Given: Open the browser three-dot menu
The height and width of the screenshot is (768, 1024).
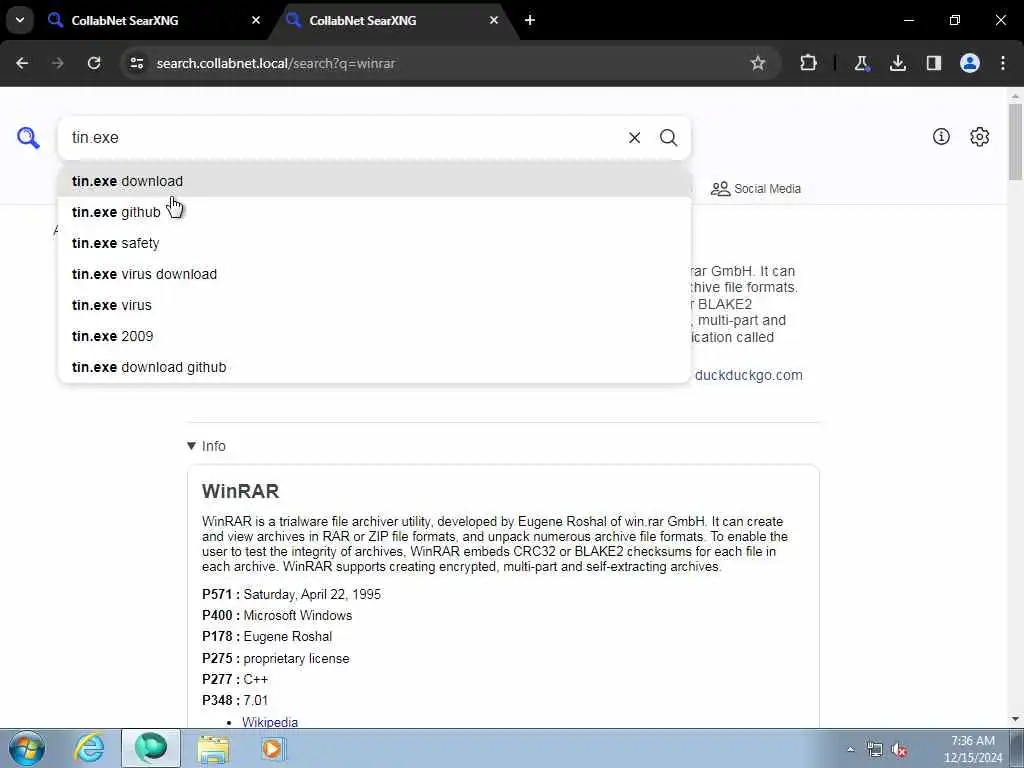Looking at the screenshot, I should point(1003,63).
